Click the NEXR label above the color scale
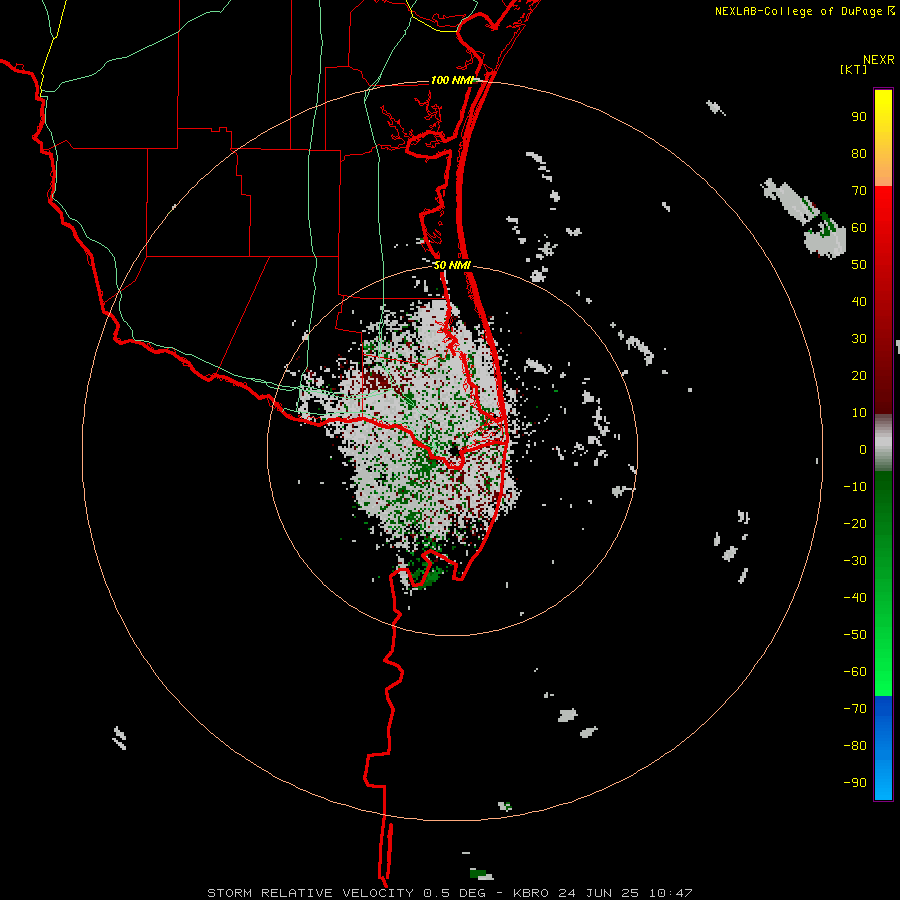The image size is (900, 900). pos(879,60)
